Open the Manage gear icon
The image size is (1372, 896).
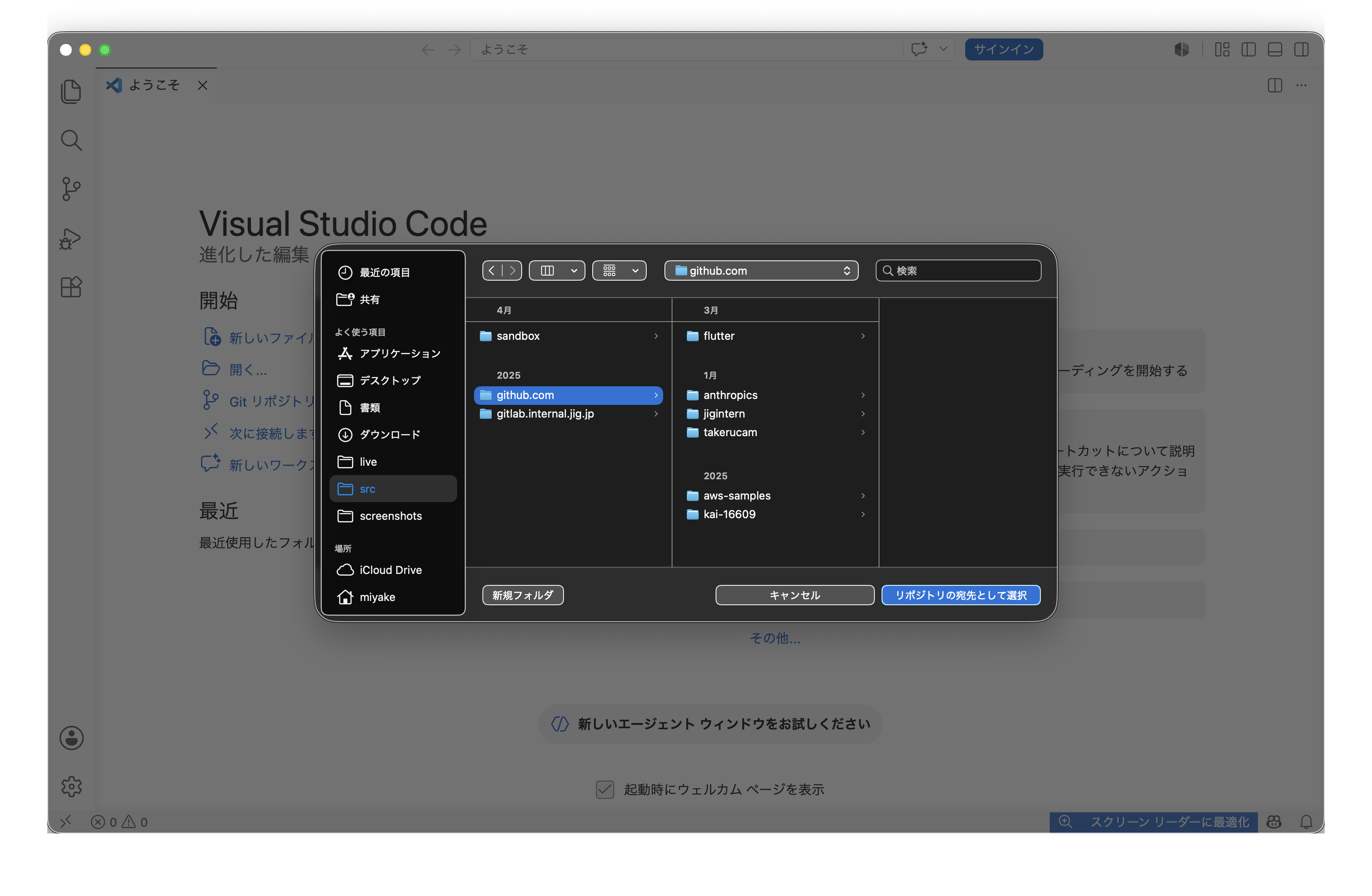pos(71,787)
